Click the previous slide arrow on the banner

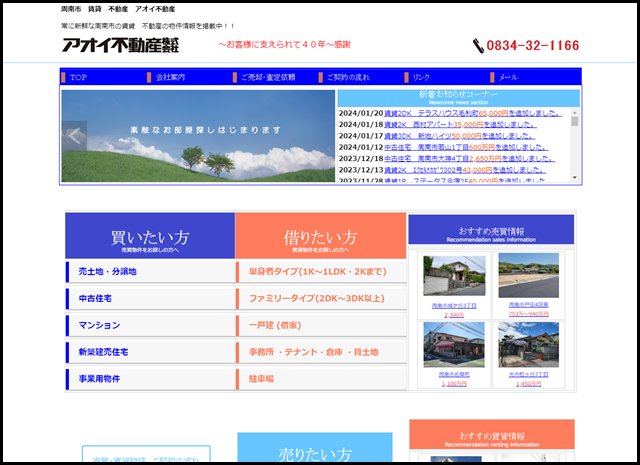(x=74, y=136)
